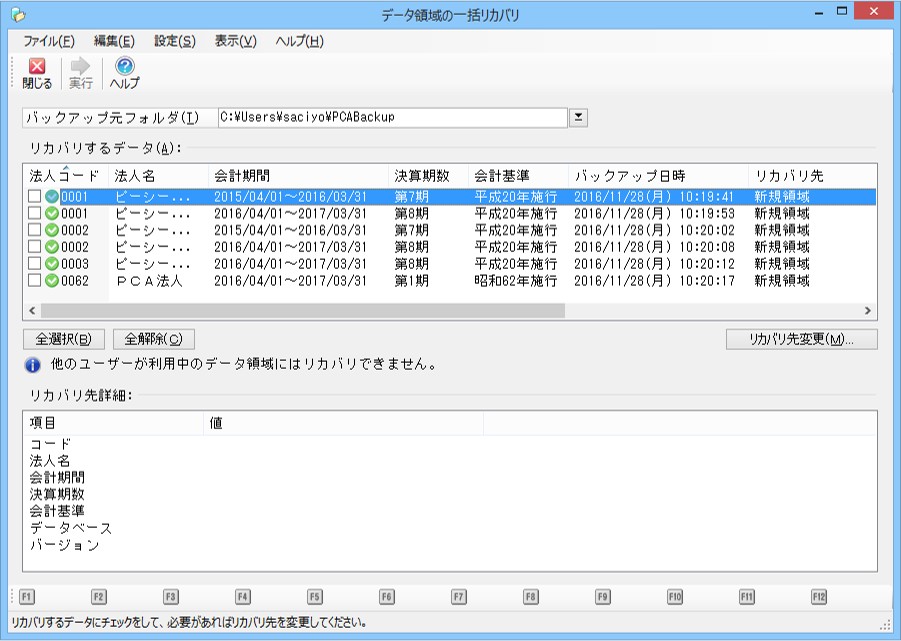Viewport: 901px width, 641px height.
Task: Expand the backup source folder dropdown
Action: tap(578, 118)
